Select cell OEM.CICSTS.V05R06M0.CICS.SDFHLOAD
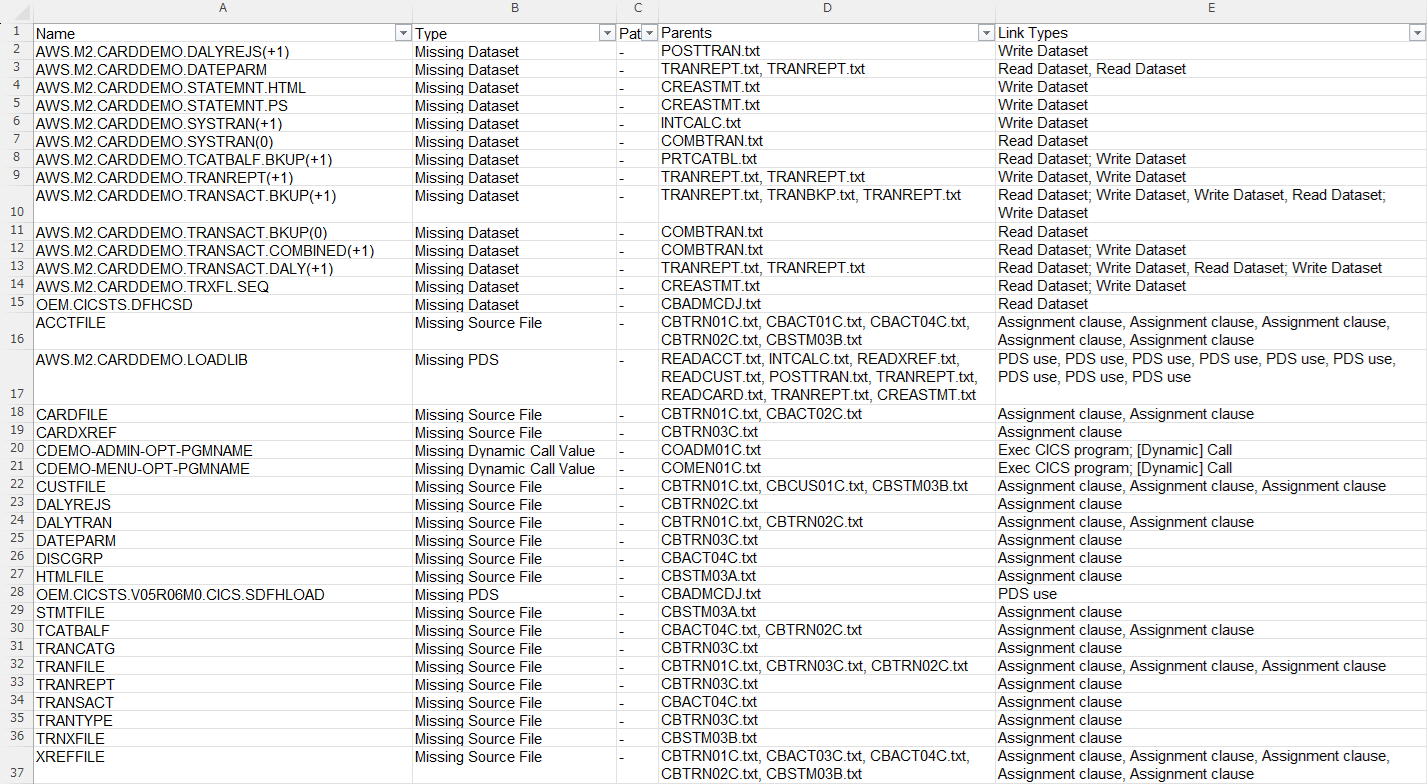The image size is (1427, 784). pyautogui.click(x=222, y=594)
